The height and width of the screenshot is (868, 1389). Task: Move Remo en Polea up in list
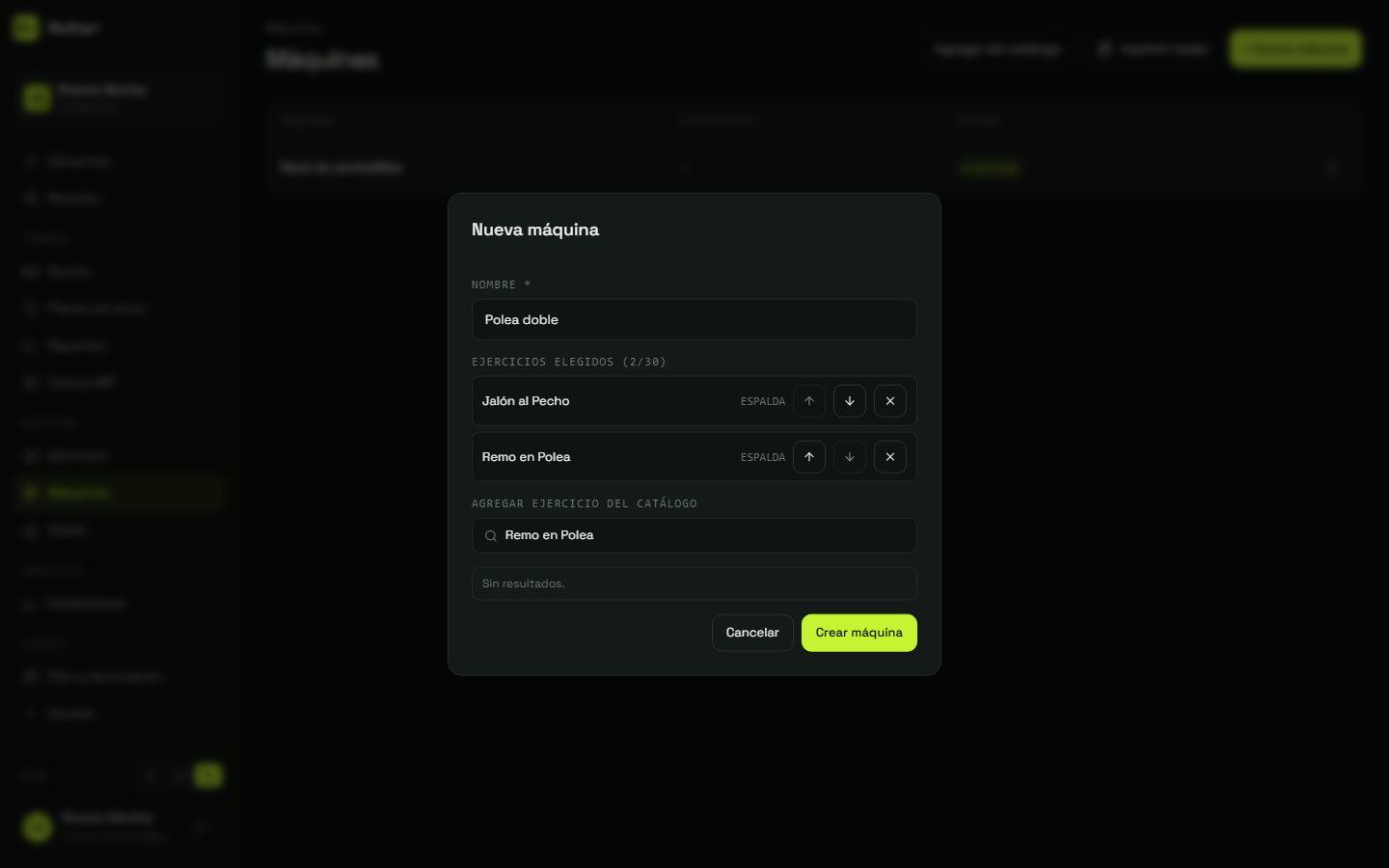tap(809, 457)
